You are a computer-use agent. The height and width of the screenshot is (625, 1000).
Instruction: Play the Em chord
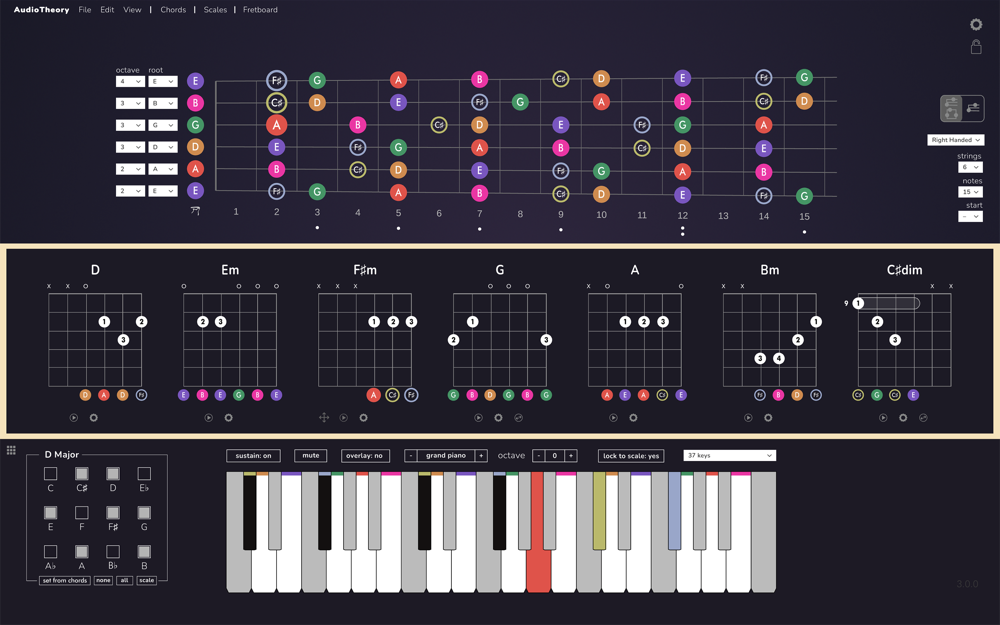click(x=209, y=418)
